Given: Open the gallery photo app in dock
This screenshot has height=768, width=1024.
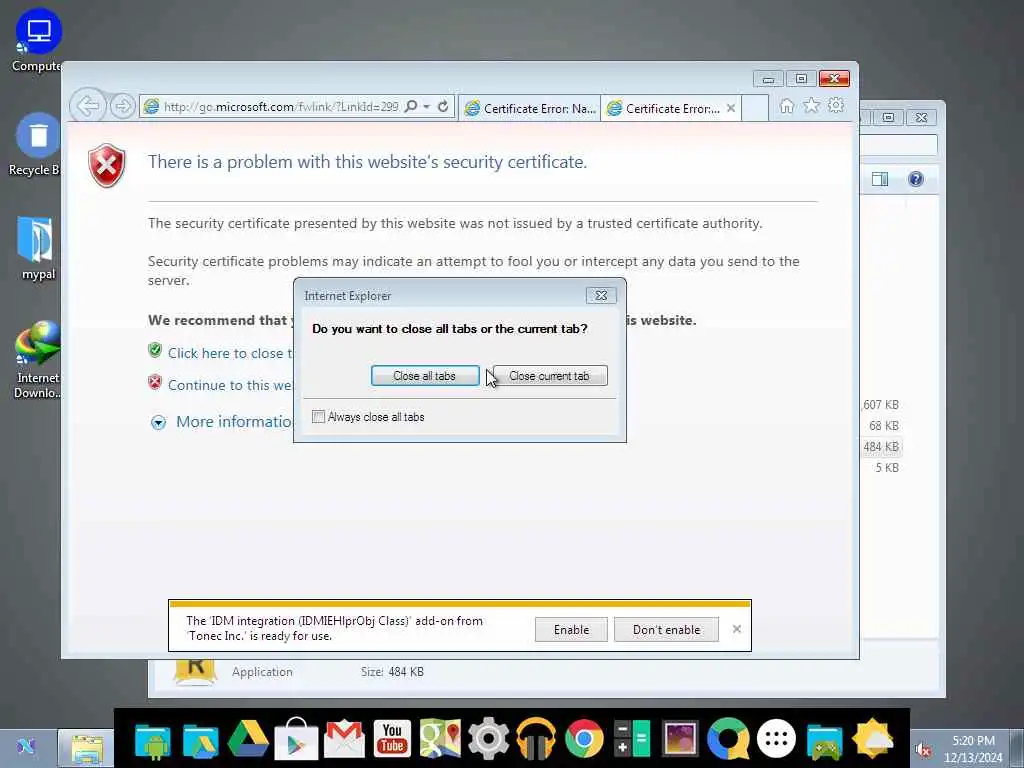Looking at the screenshot, I should (680, 739).
